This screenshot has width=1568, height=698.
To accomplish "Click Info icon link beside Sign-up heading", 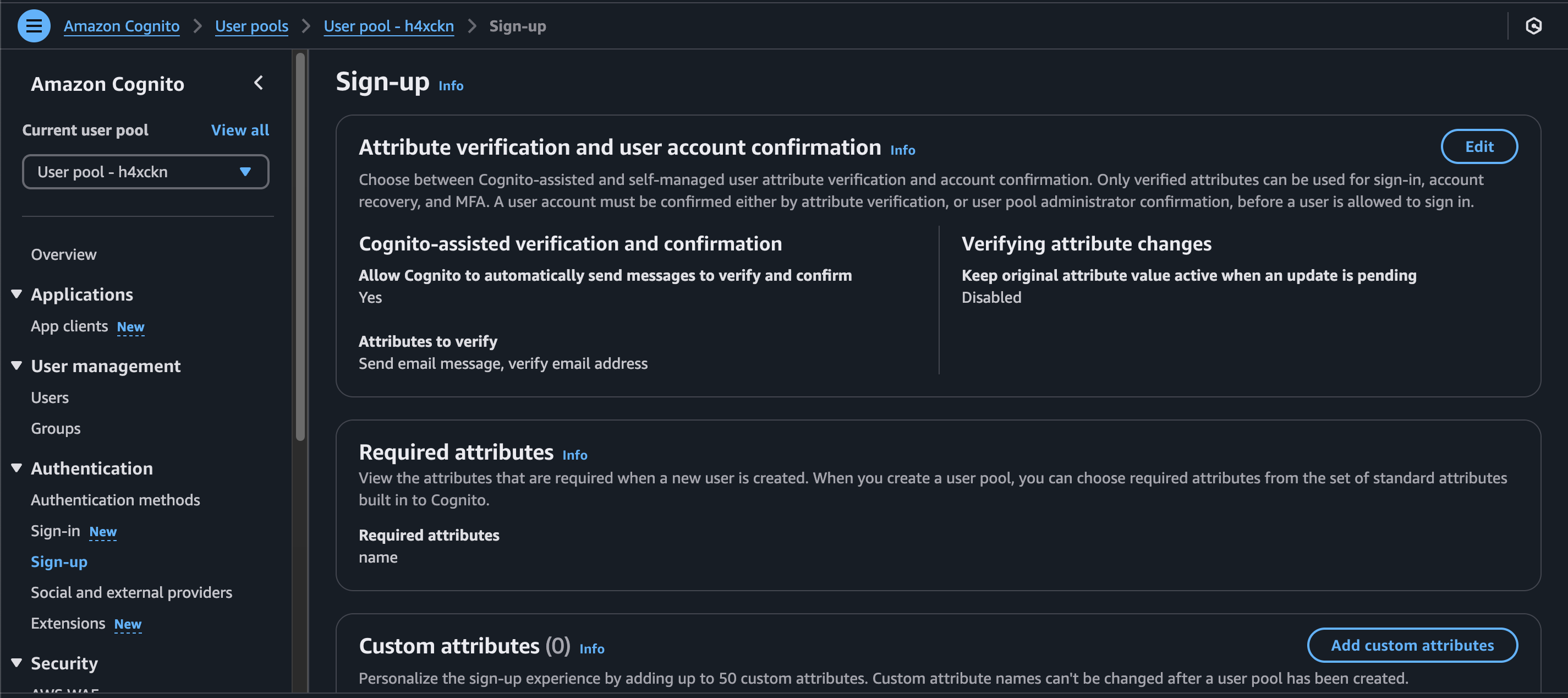I will (x=451, y=86).
